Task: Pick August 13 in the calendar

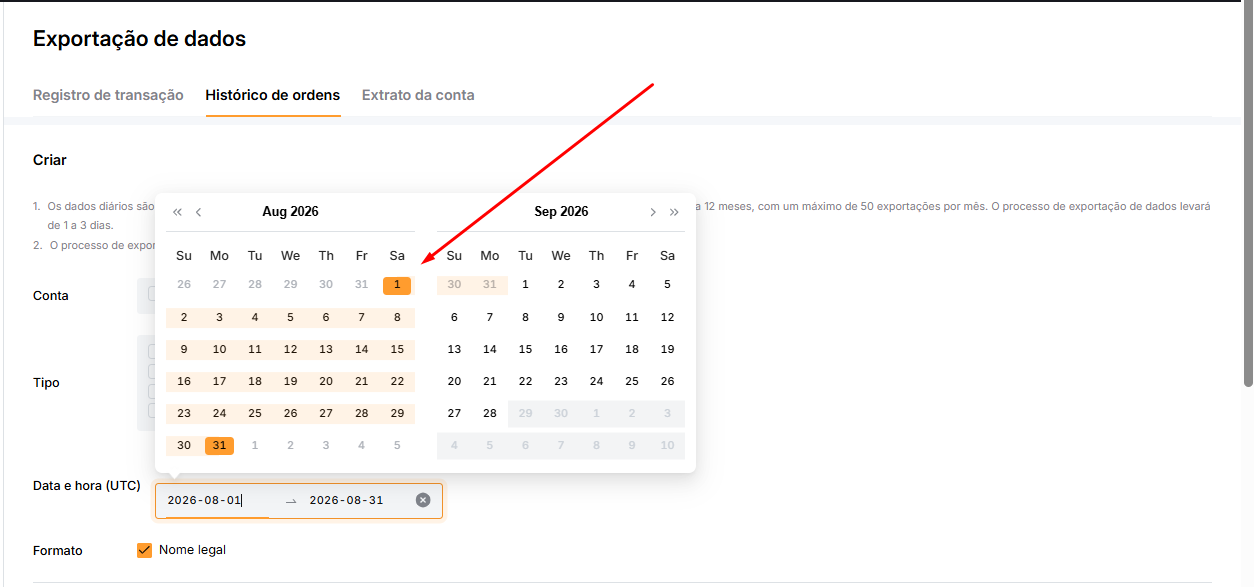Action: 326,350
